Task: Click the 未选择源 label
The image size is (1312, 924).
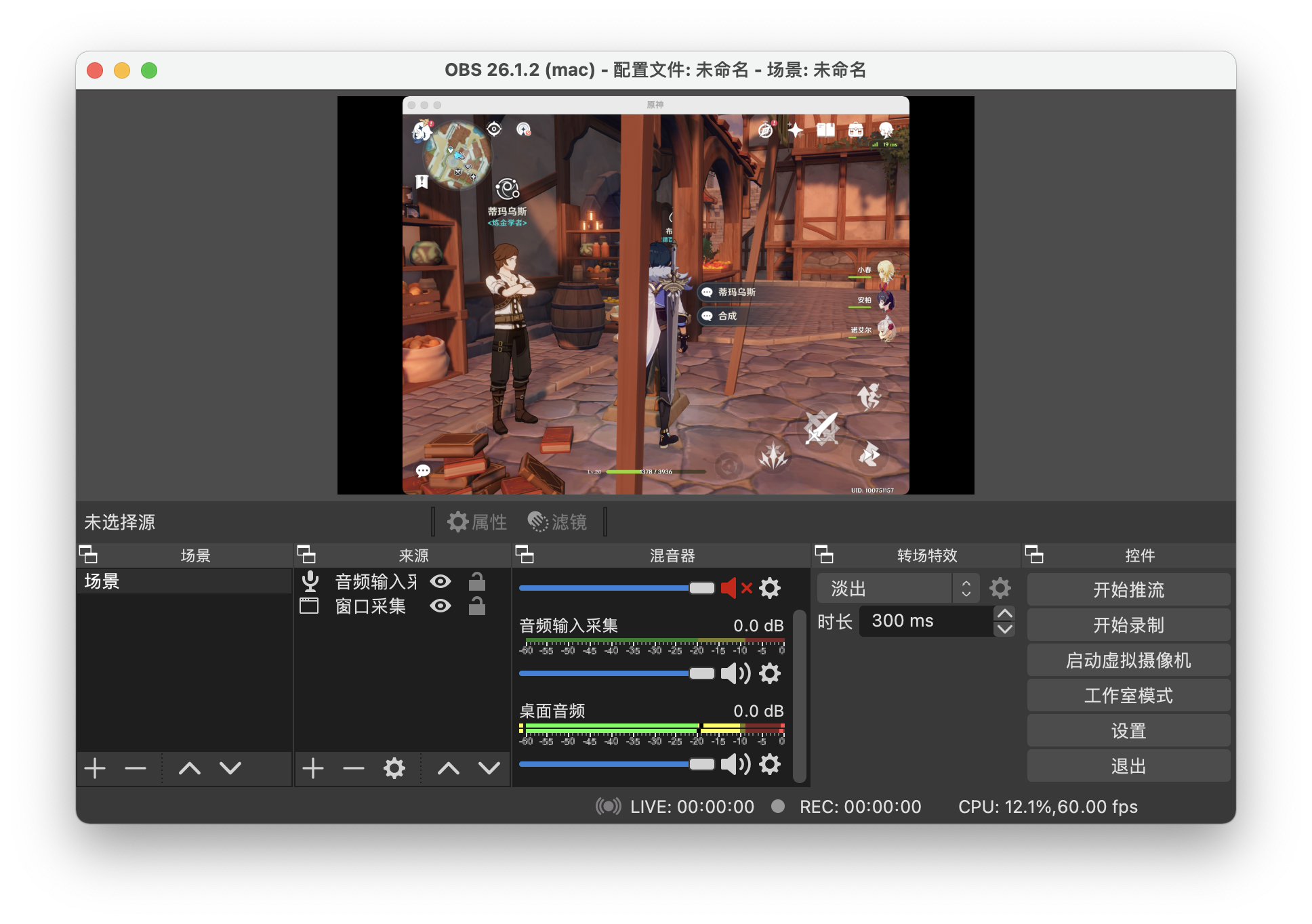Action: click(120, 522)
